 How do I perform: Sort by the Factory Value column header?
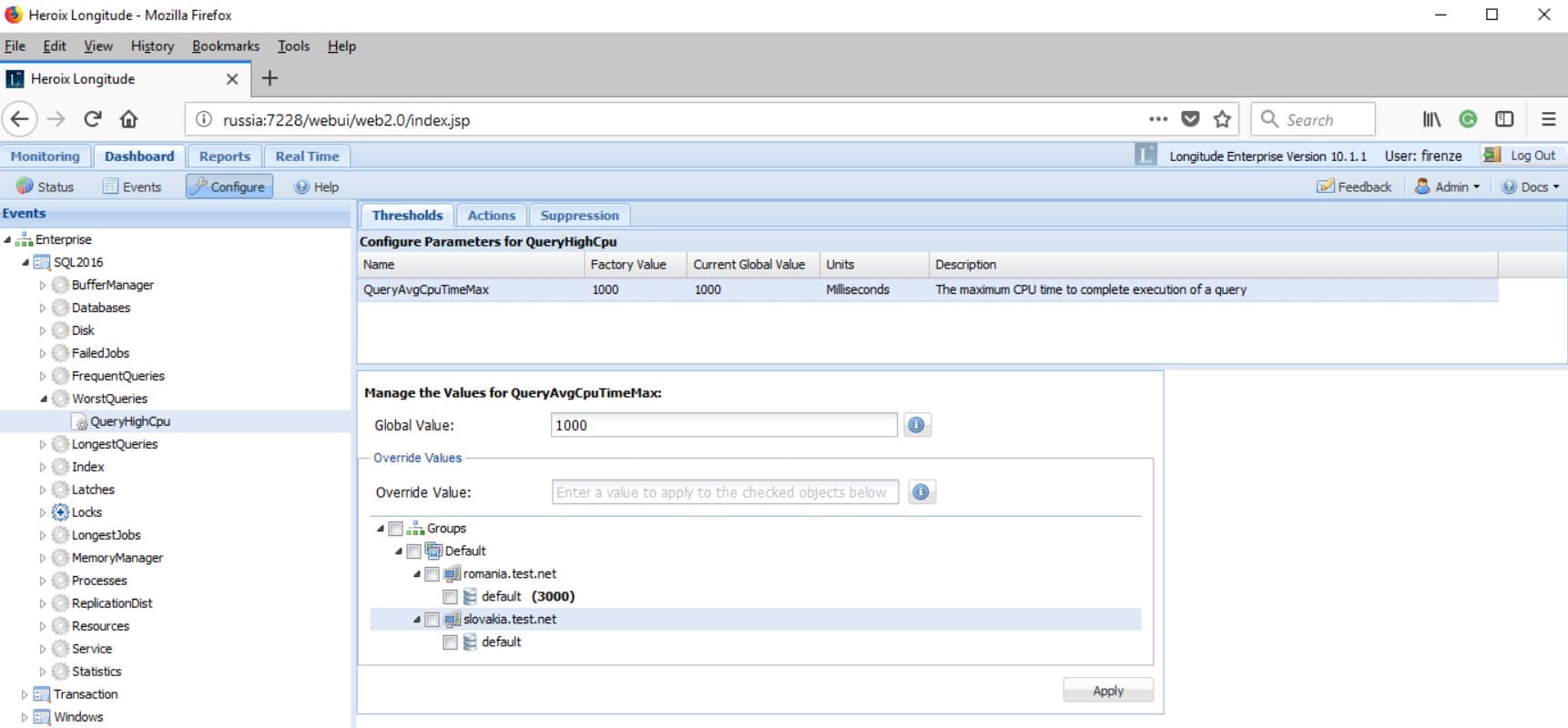(x=636, y=265)
